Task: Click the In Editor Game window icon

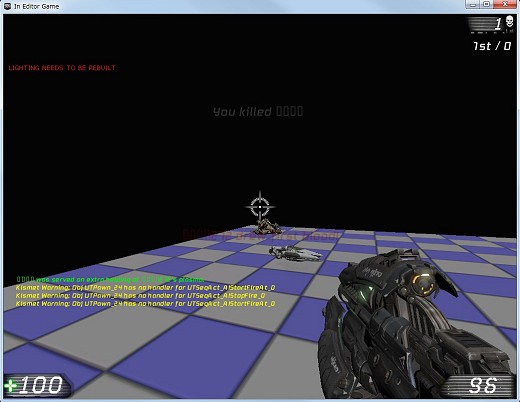Action: pos(7,6)
